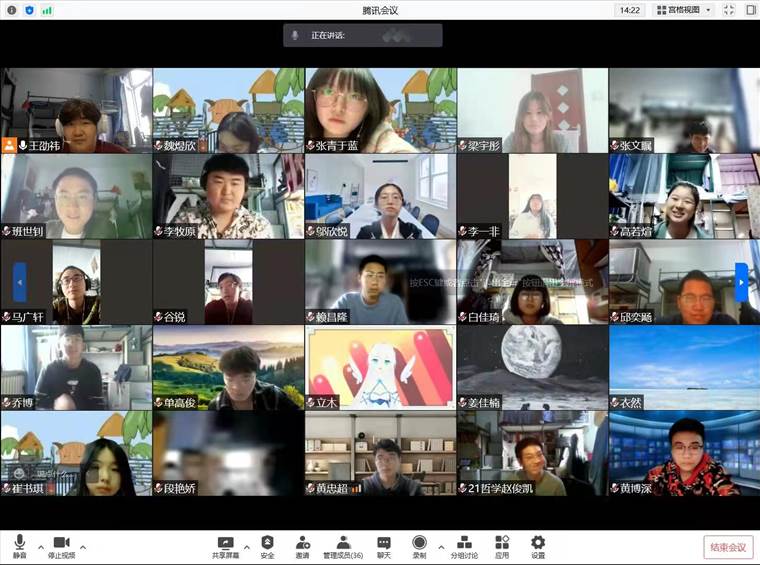Show meeting info via top-left info icon

pos(10,10)
